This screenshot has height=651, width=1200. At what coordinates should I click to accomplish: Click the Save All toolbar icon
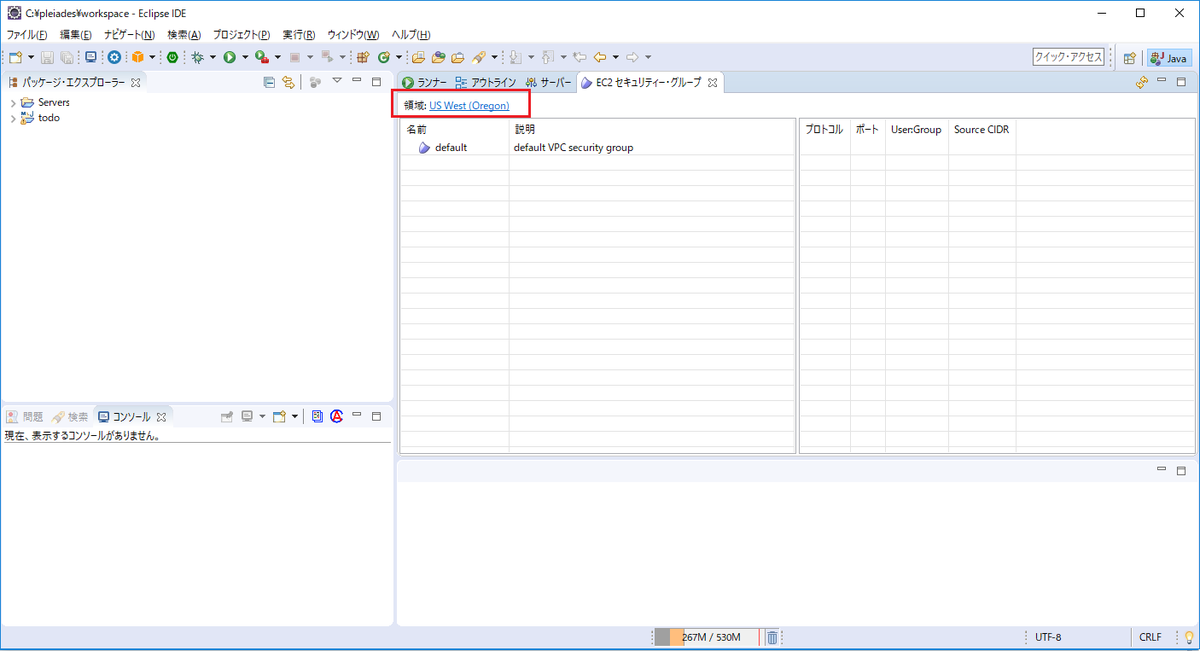[66, 57]
